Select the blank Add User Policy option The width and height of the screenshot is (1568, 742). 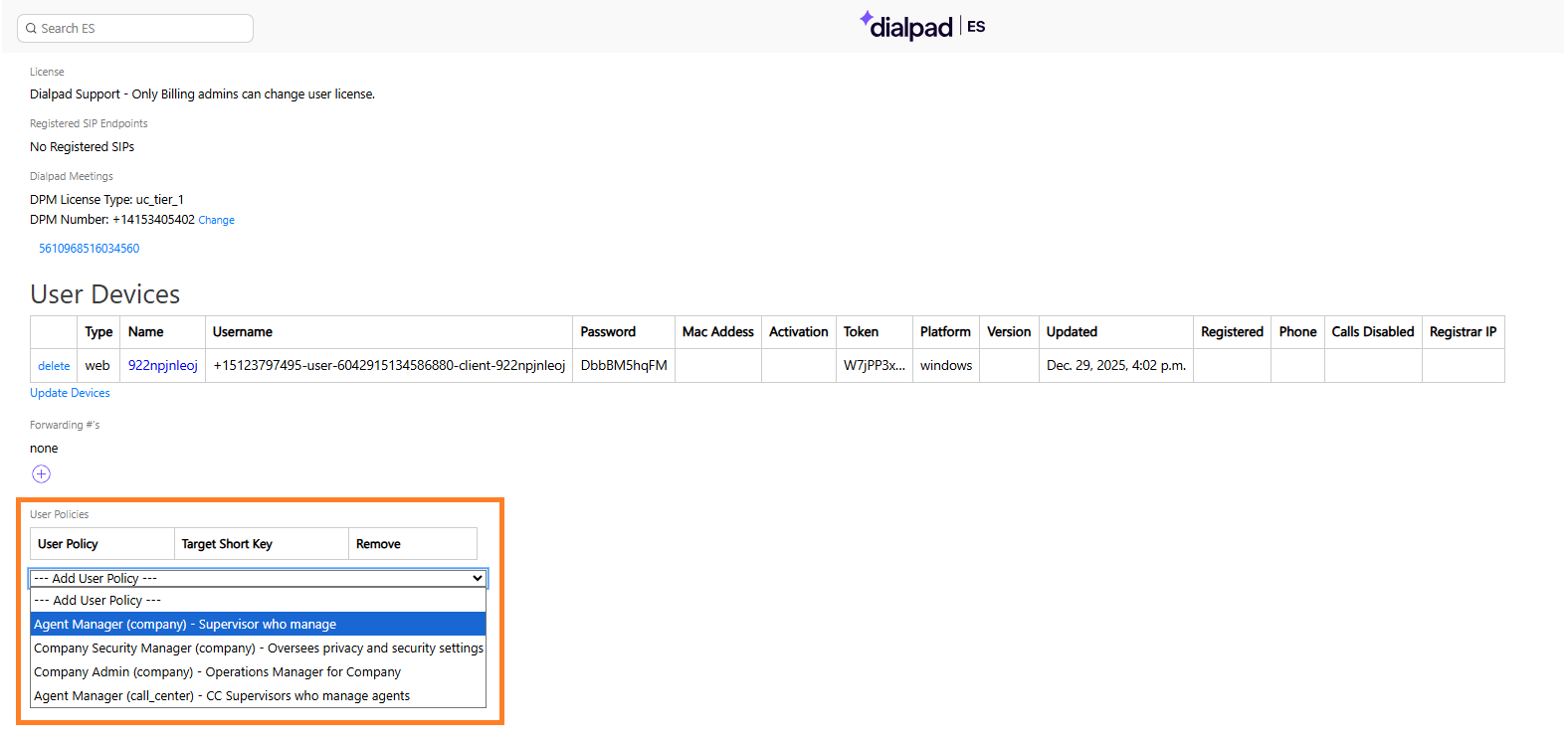click(x=258, y=601)
